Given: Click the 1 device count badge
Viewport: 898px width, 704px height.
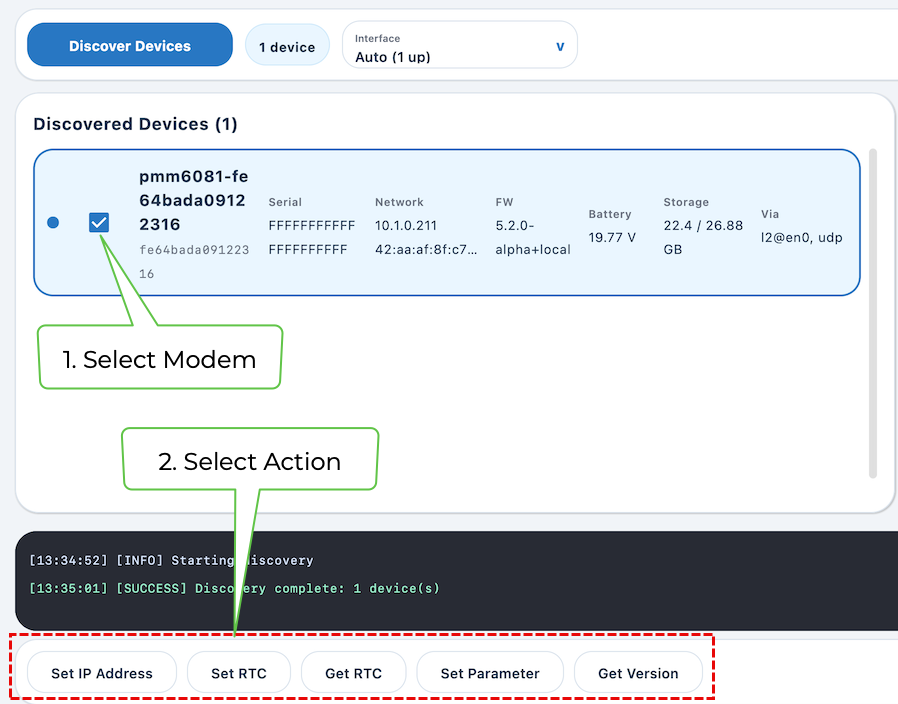Looking at the screenshot, I should tap(287, 46).
